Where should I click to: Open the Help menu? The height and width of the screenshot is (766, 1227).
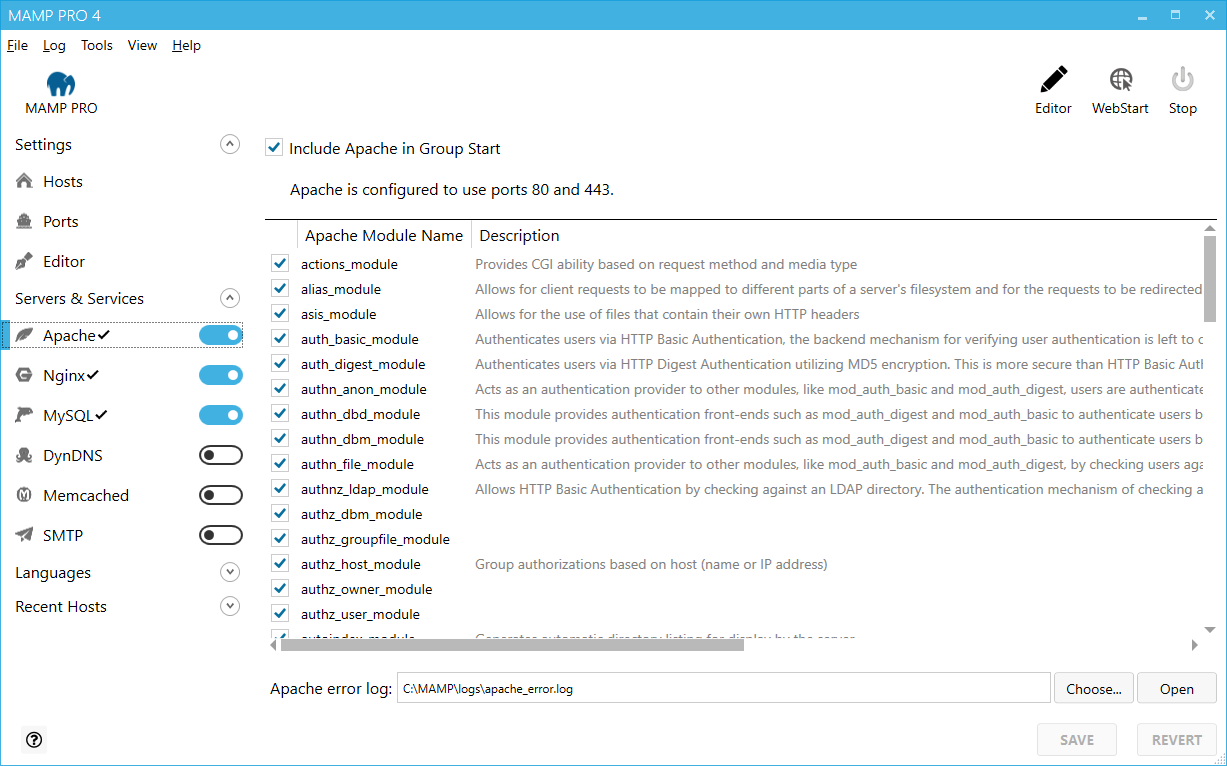[x=186, y=45]
